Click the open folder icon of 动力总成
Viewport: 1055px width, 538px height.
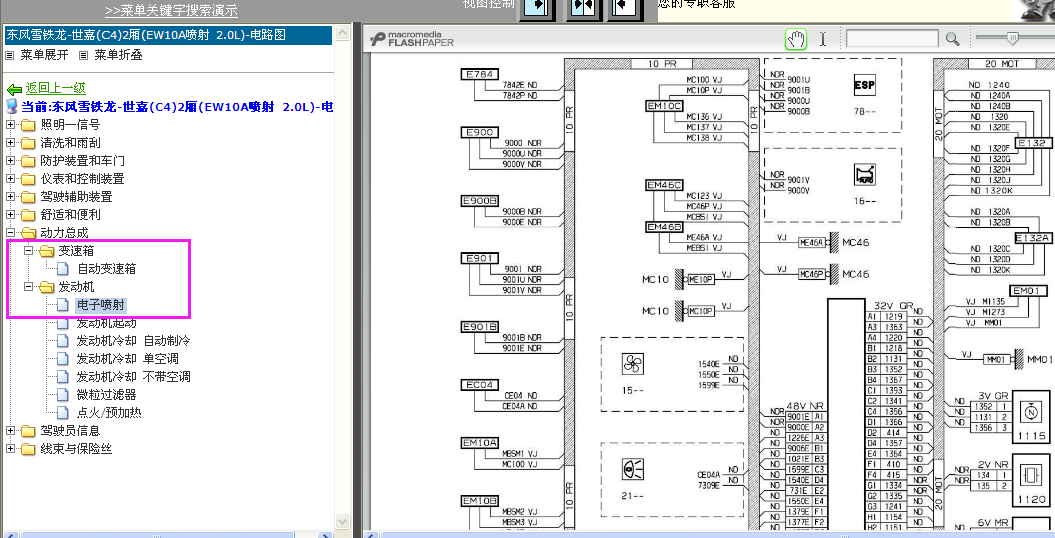tap(28, 233)
